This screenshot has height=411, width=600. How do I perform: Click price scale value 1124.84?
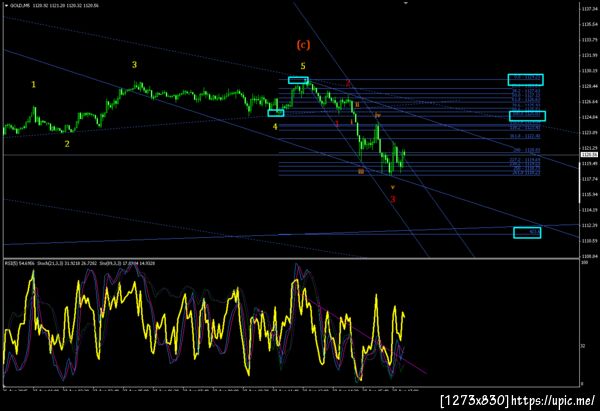coord(589,117)
